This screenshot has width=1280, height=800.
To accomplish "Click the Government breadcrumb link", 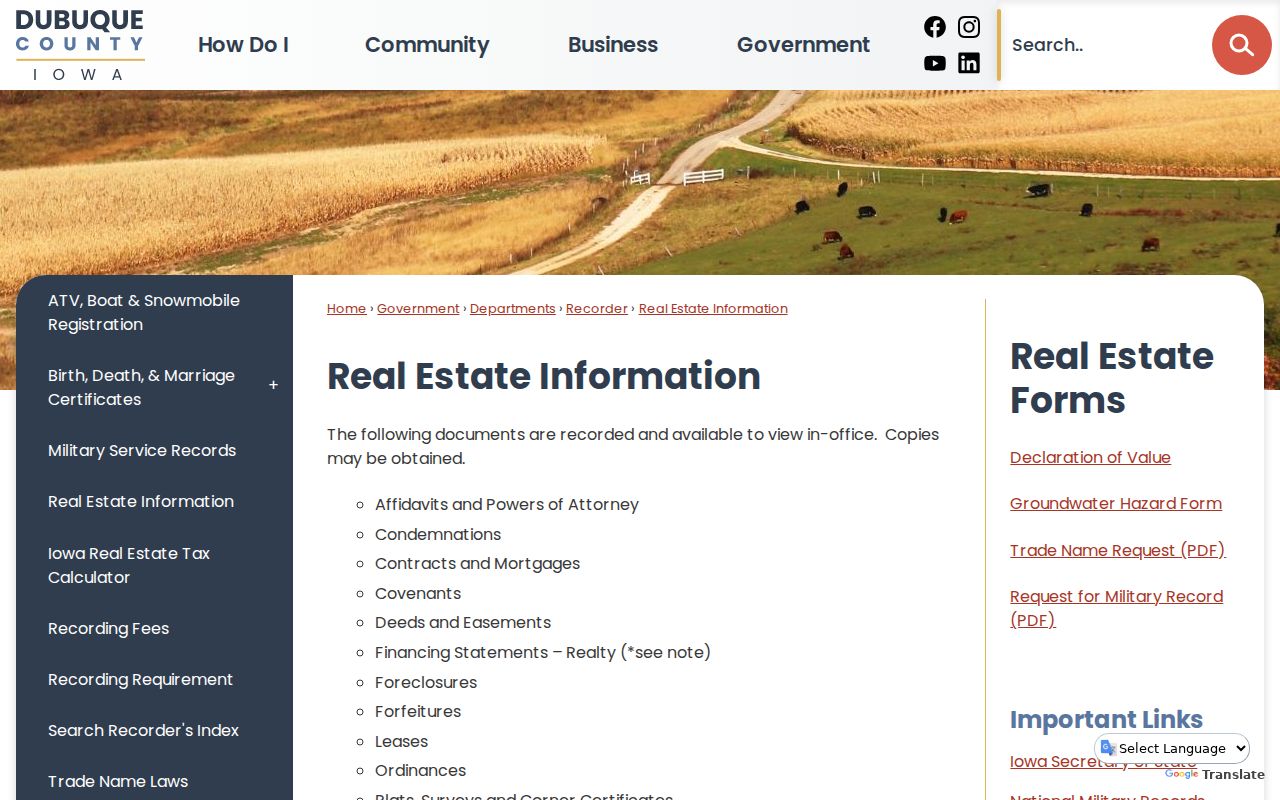I will [418, 309].
